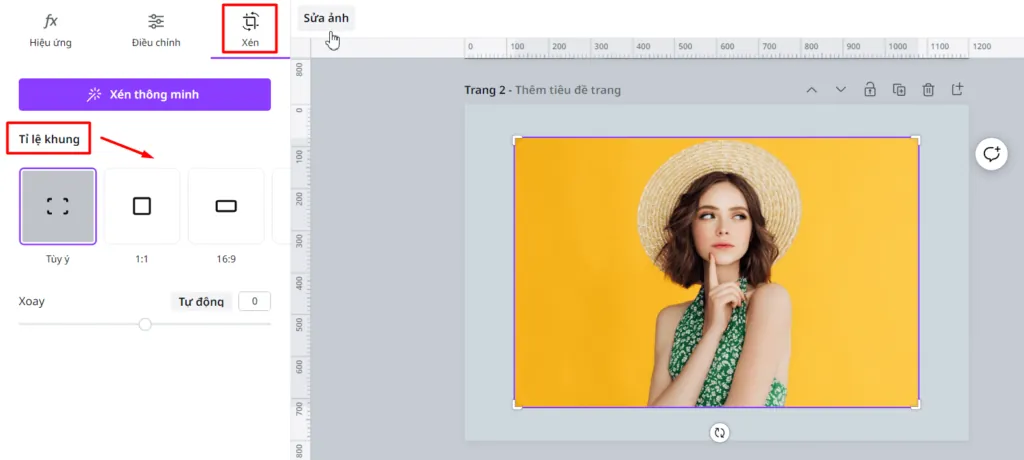Click the rotation angle input field
Screen dimensions: 1024x460
[254, 301]
